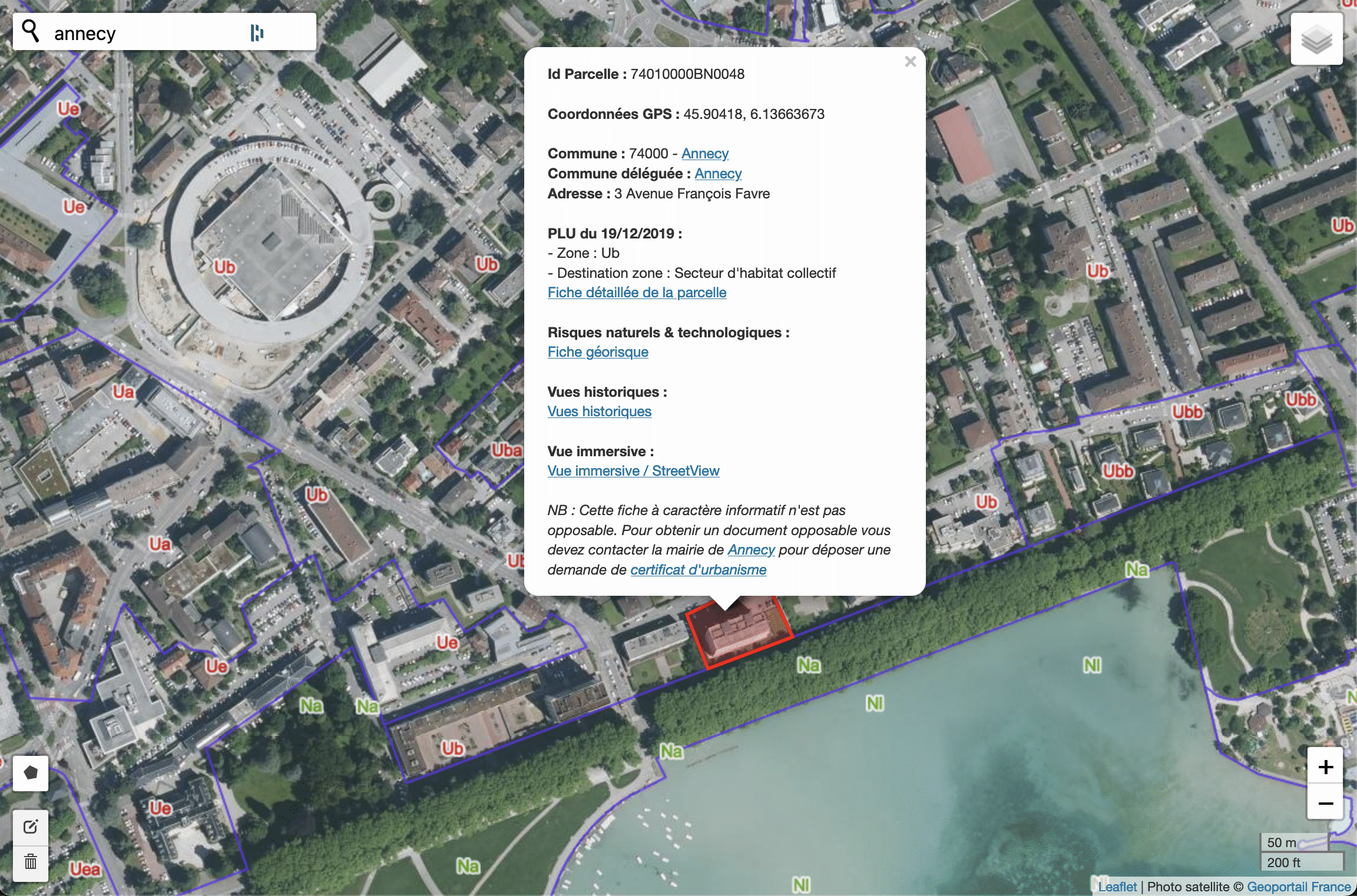The image size is (1357, 896).
Task: Open the Fiche géorisque link
Action: [598, 352]
